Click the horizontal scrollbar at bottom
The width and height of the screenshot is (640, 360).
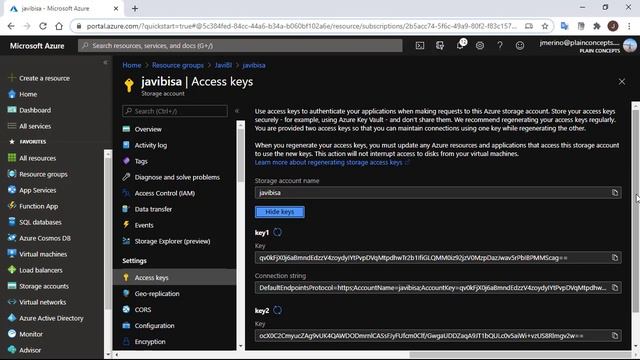(x=520, y=355)
